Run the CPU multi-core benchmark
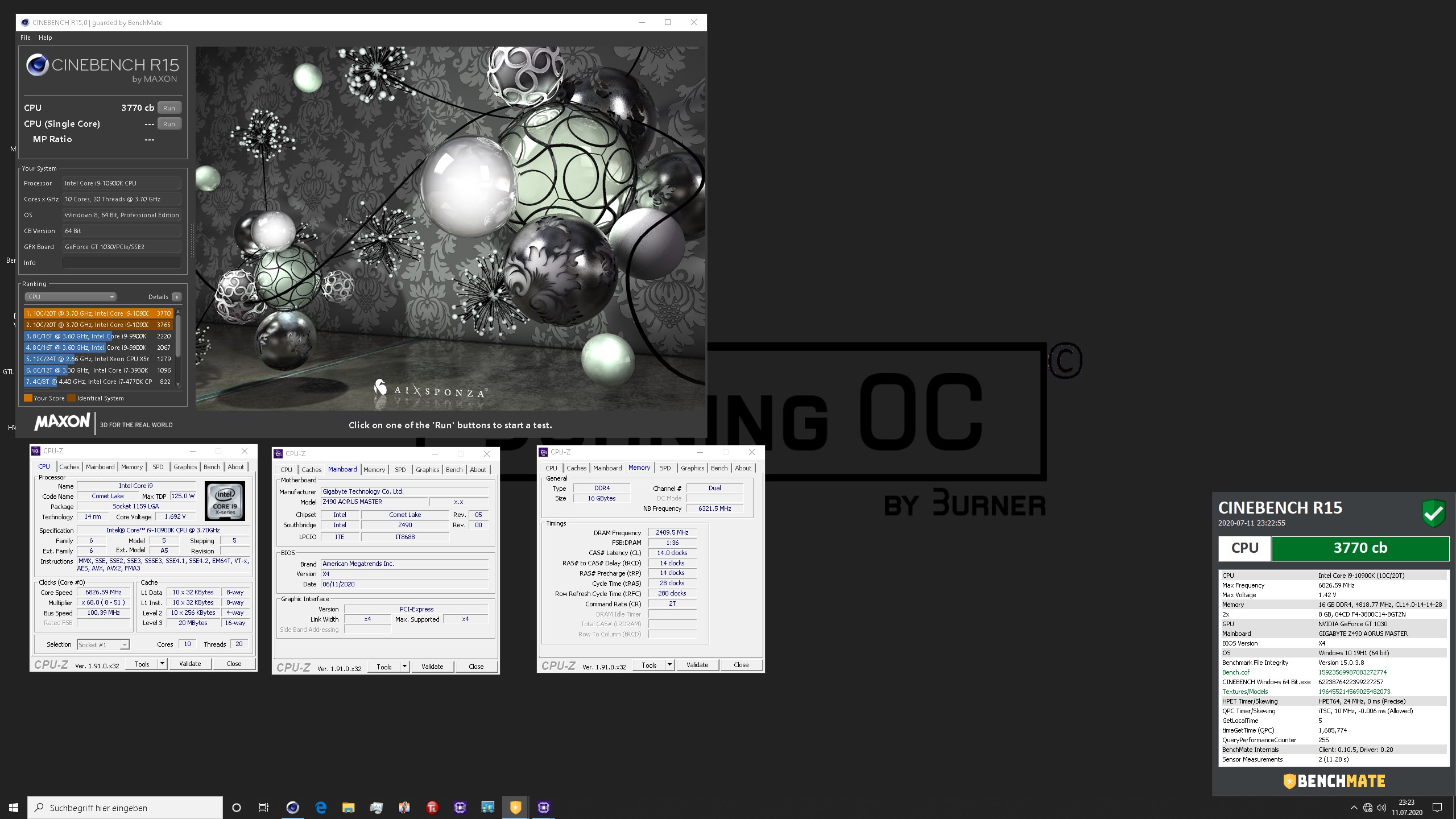The width and height of the screenshot is (1456, 819). [x=169, y=108]
